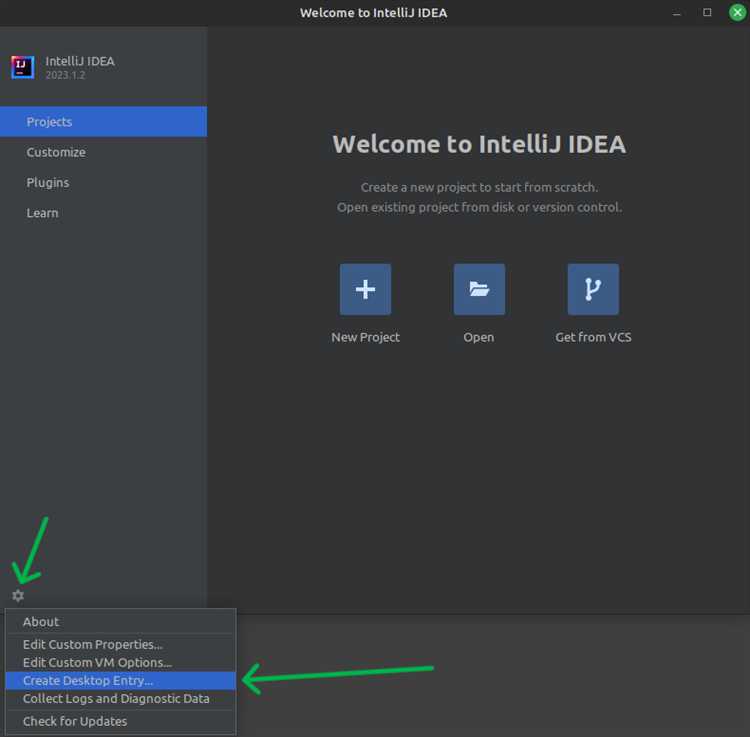Screen dimensions: 750x737
Task: Click the Open folder icon
Action: tap(479, 289)
